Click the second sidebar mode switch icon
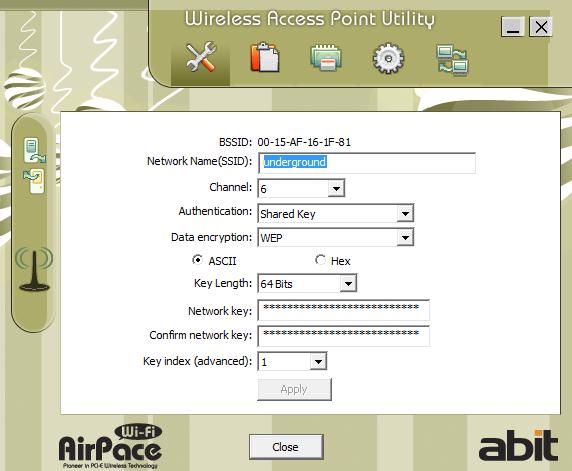 point(34,181)
